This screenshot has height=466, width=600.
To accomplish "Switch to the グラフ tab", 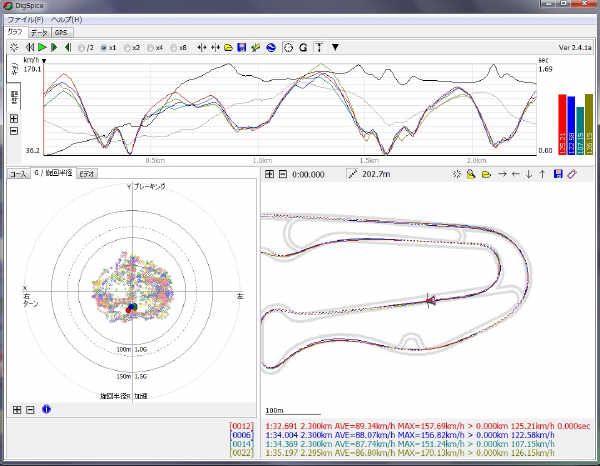I will [15, 32].
